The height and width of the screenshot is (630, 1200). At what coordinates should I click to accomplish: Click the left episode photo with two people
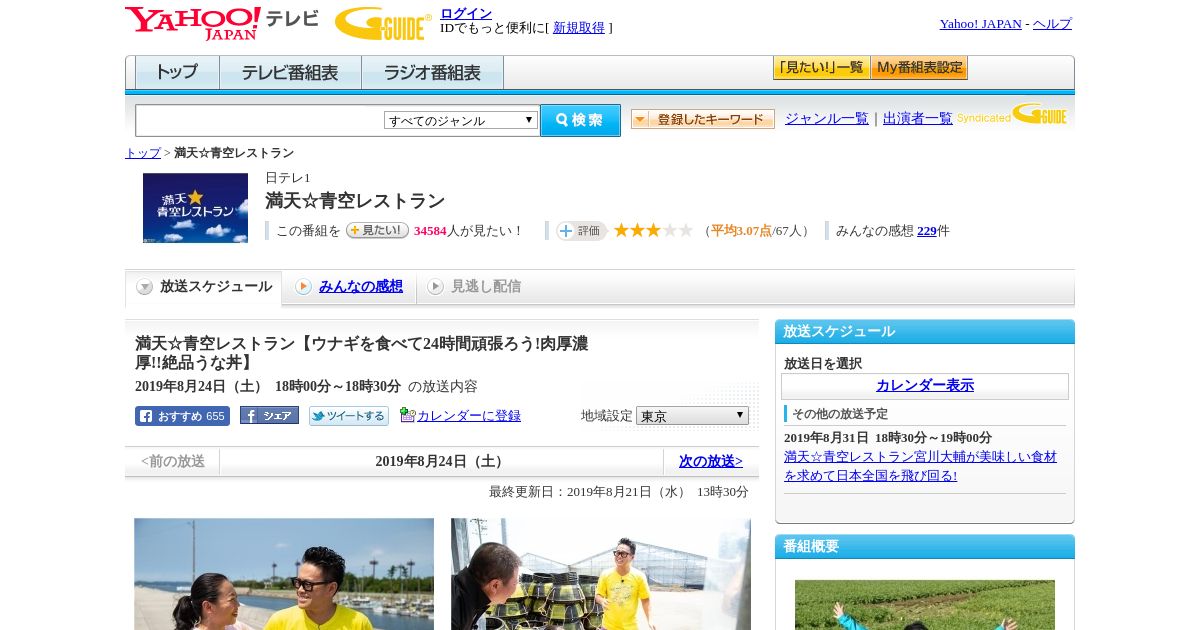[284, 574]
